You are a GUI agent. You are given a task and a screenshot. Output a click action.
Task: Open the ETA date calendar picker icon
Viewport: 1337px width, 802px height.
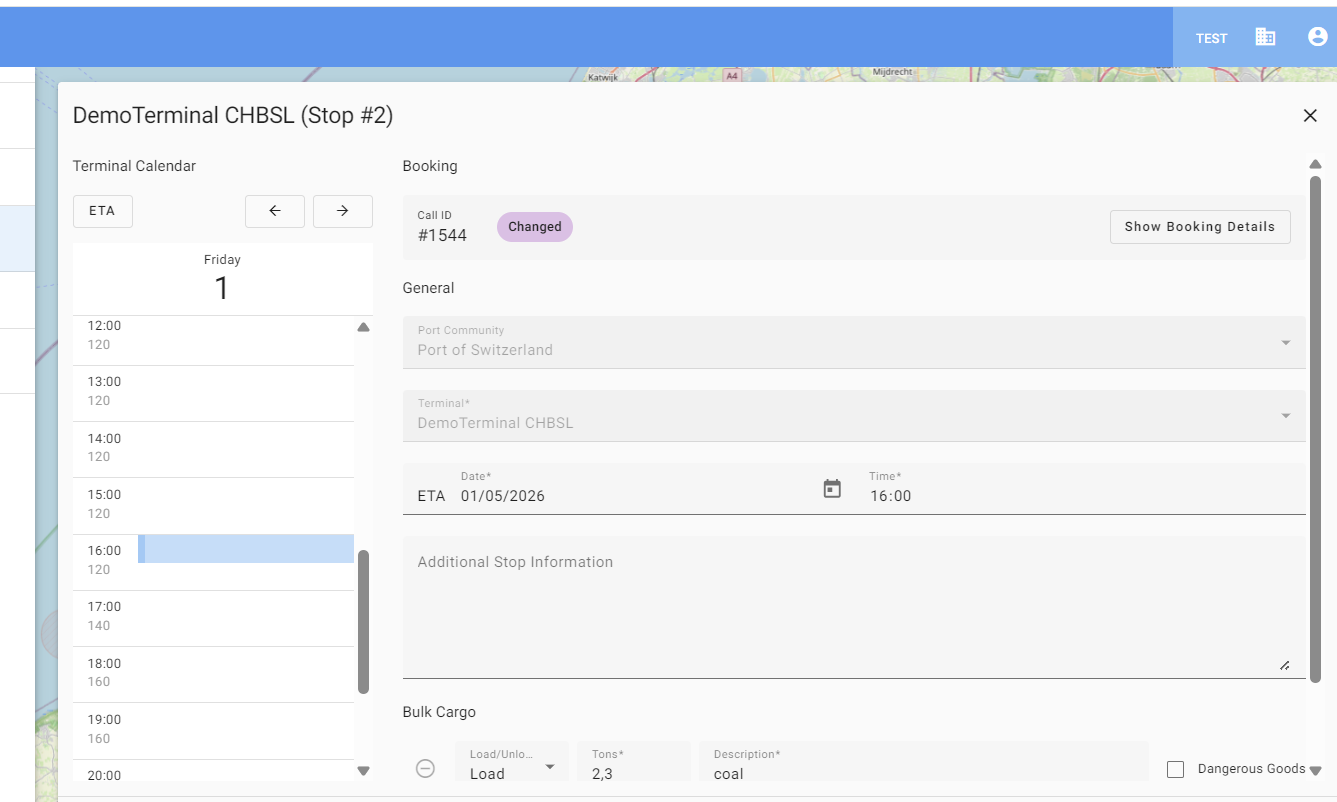(x=832, y=489)
